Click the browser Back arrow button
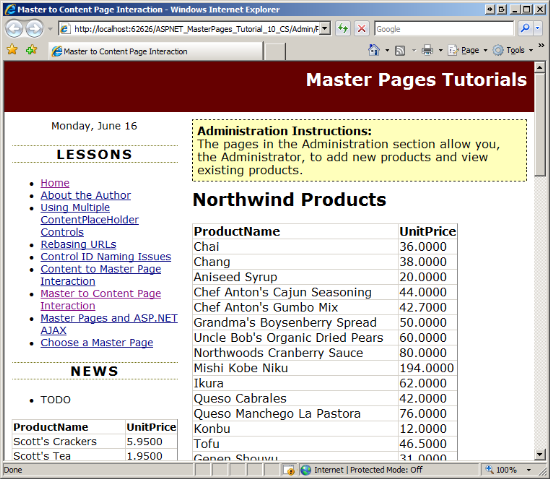Viewport: 550px width, 479px height. pos(14,29)
